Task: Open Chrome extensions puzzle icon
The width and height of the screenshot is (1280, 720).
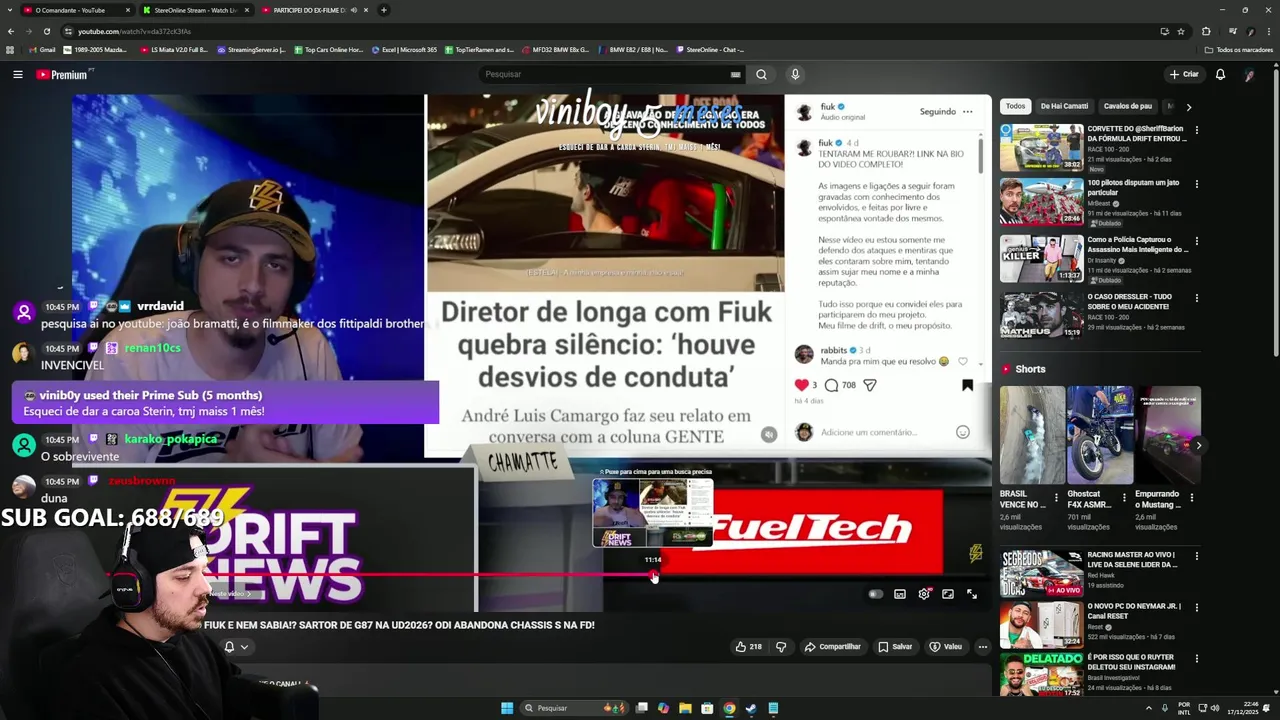Action: [1206, 31]
